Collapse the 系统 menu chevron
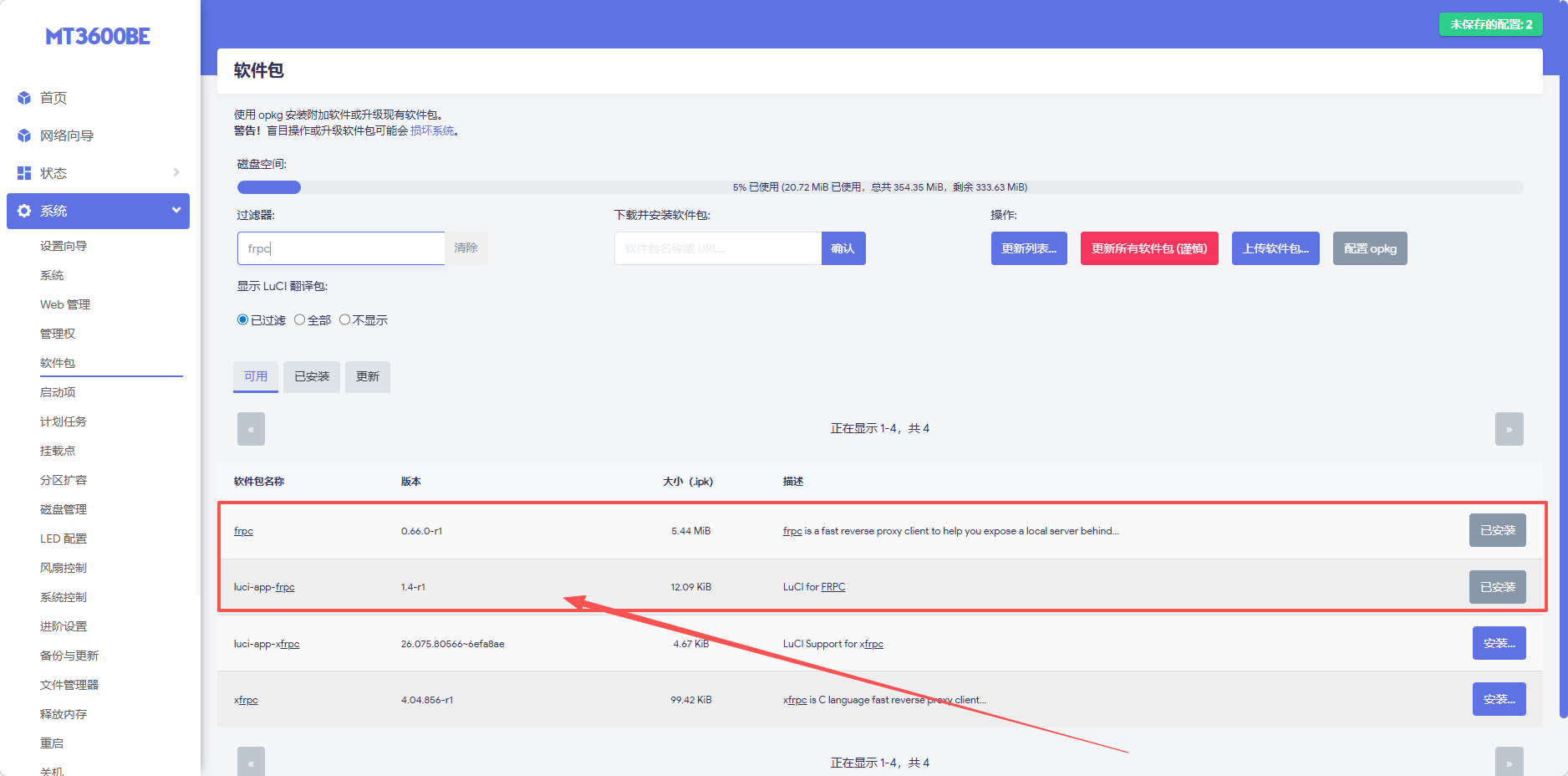 tap(176, 210)
